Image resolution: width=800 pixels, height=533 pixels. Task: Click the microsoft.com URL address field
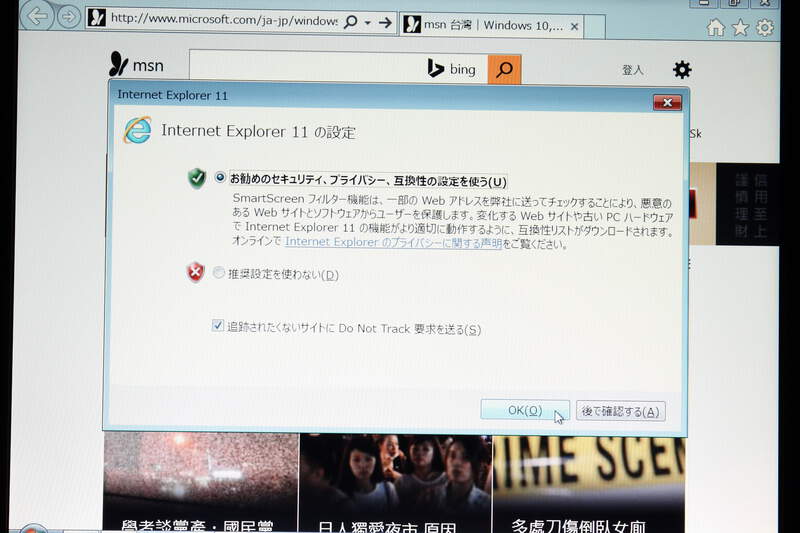point(223,20)
